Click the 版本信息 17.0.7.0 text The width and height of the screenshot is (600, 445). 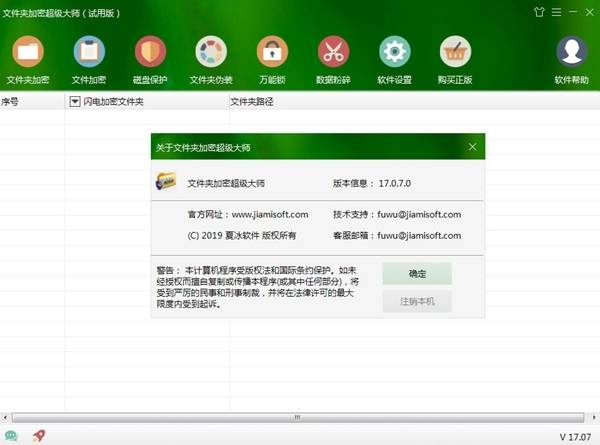pos(372,183)
